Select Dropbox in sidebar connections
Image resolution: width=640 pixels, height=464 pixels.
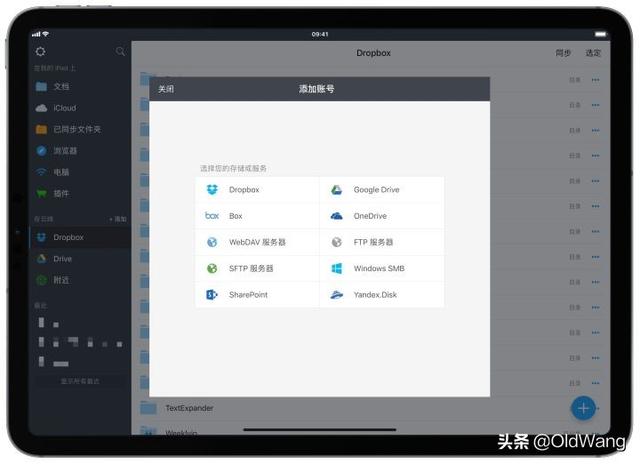(80, 238)
